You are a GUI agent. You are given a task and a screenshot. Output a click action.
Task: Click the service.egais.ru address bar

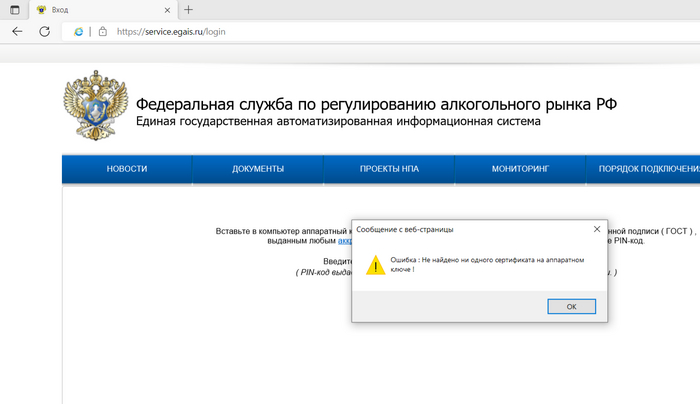(x=300, y=31)
